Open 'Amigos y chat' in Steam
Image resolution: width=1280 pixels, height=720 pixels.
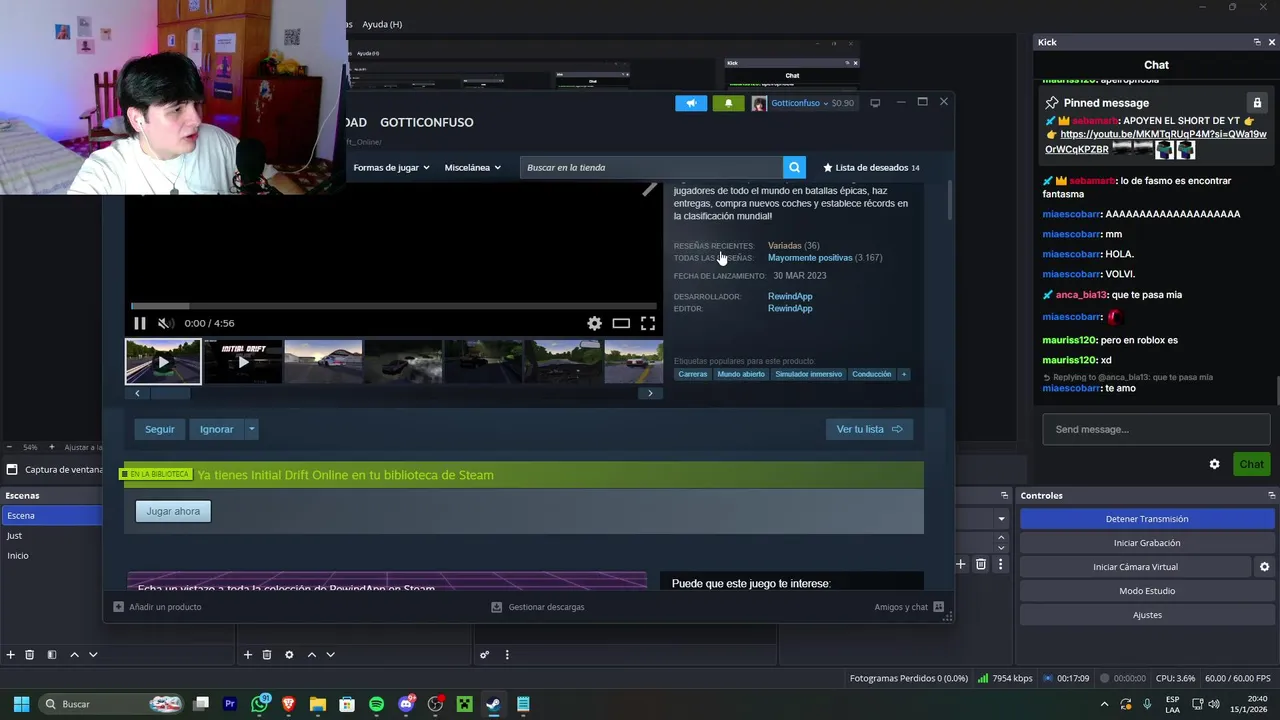pyautogui.click(x=909, y=607)
